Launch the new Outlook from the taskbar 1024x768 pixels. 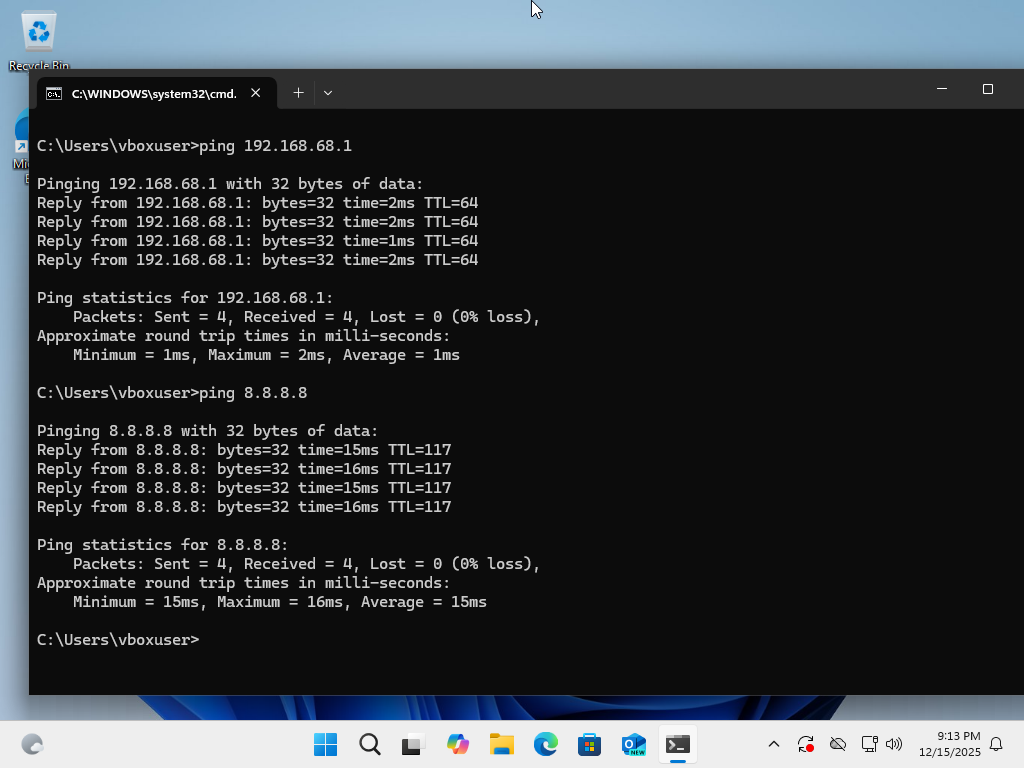633,744
